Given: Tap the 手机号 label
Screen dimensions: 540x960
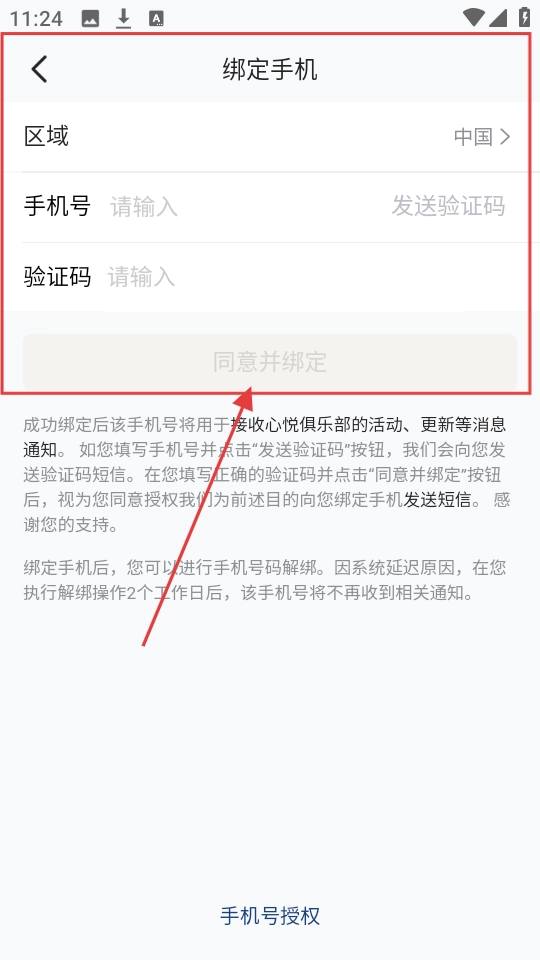Looking at the screenshot, I should 57,206.
